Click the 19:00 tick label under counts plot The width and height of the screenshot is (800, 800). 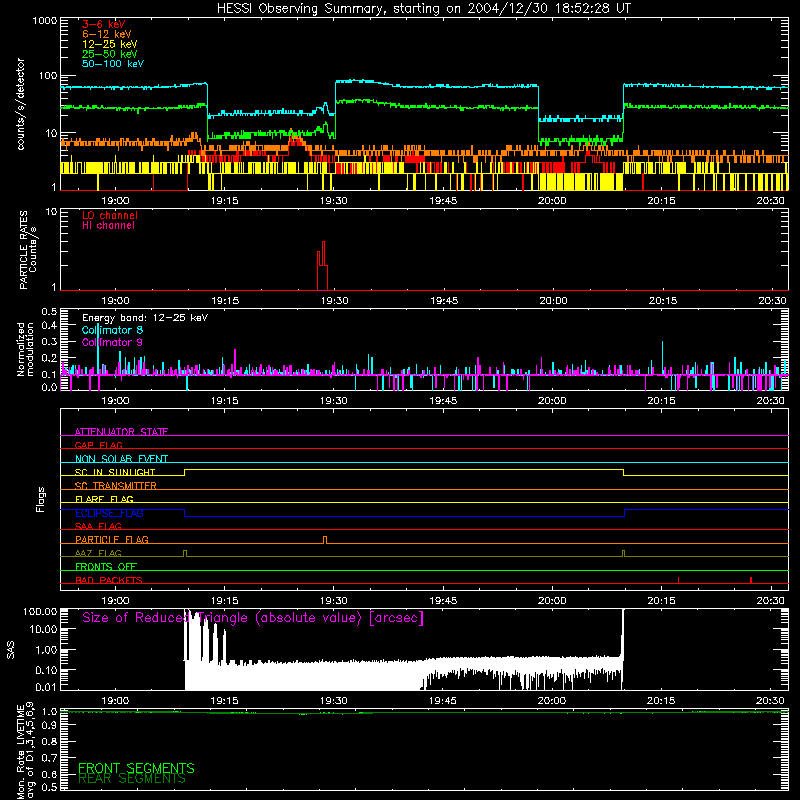click(x=115, y=201)
